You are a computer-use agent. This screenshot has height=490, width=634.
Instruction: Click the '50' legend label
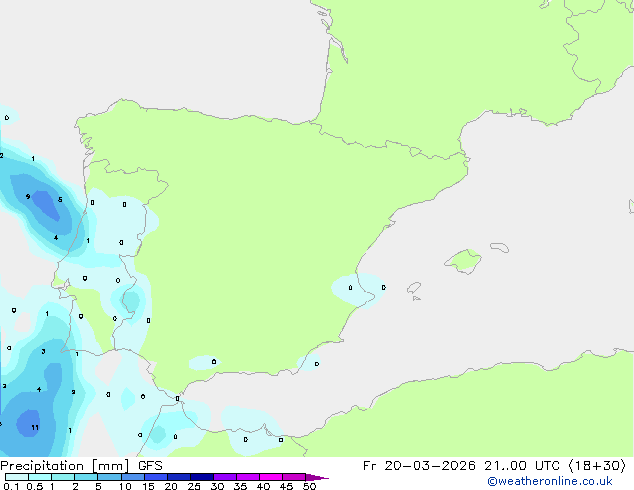(310, 486)
